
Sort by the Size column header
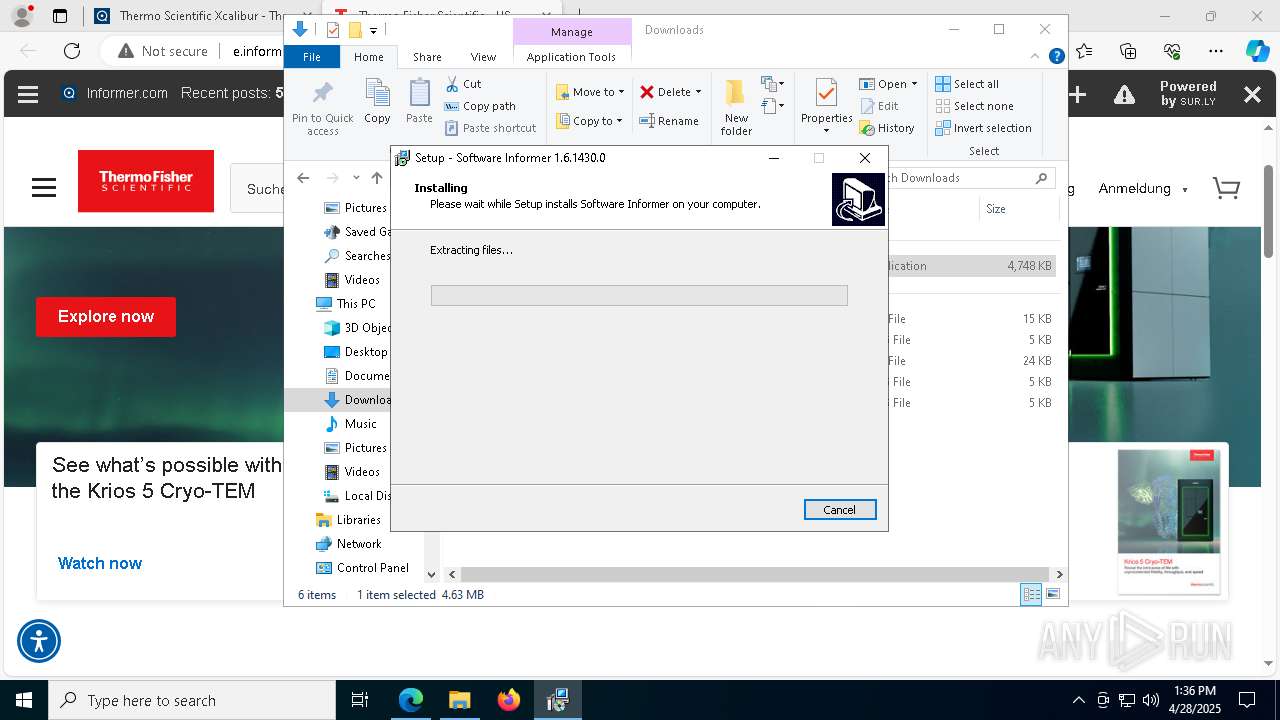pos(1018,209)
